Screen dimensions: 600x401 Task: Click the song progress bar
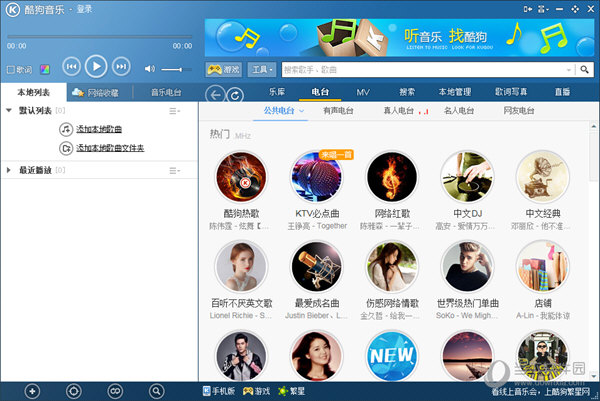99,37
